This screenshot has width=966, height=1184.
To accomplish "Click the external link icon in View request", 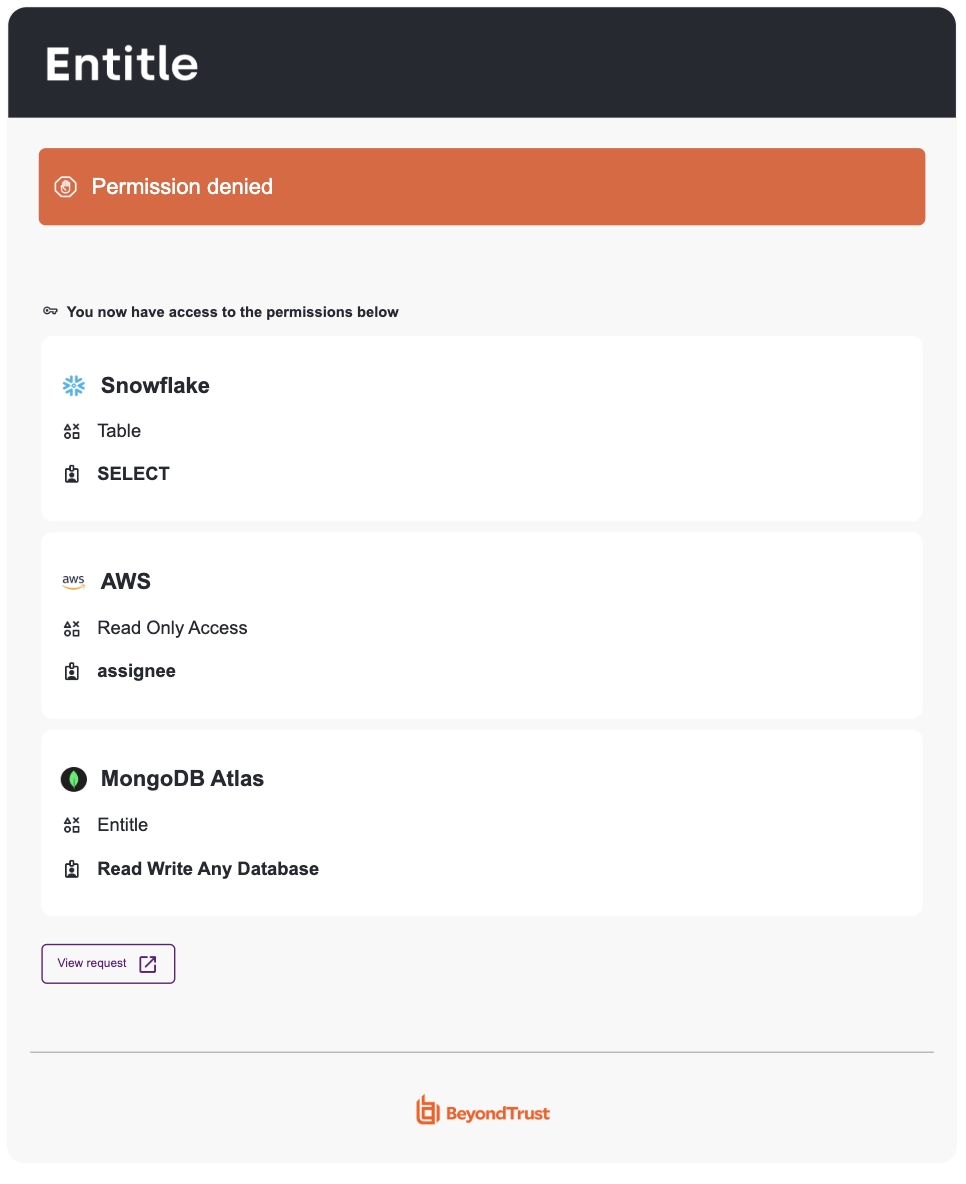I will click(148, 964).
